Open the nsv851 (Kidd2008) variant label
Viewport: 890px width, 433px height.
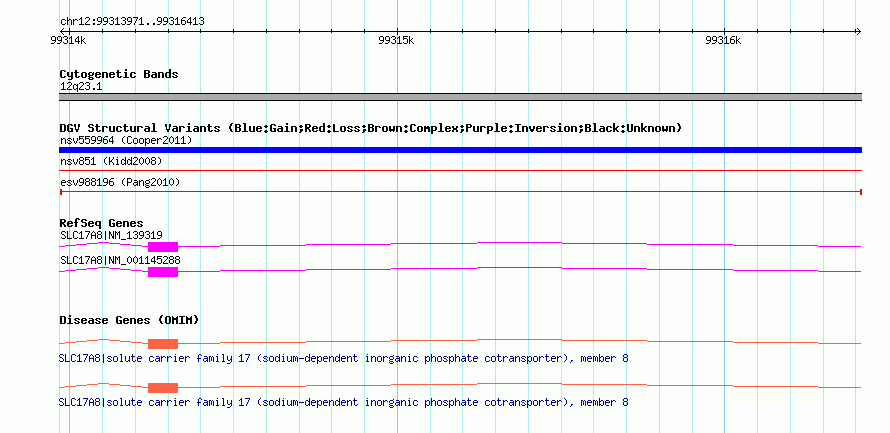pos(111,162)
